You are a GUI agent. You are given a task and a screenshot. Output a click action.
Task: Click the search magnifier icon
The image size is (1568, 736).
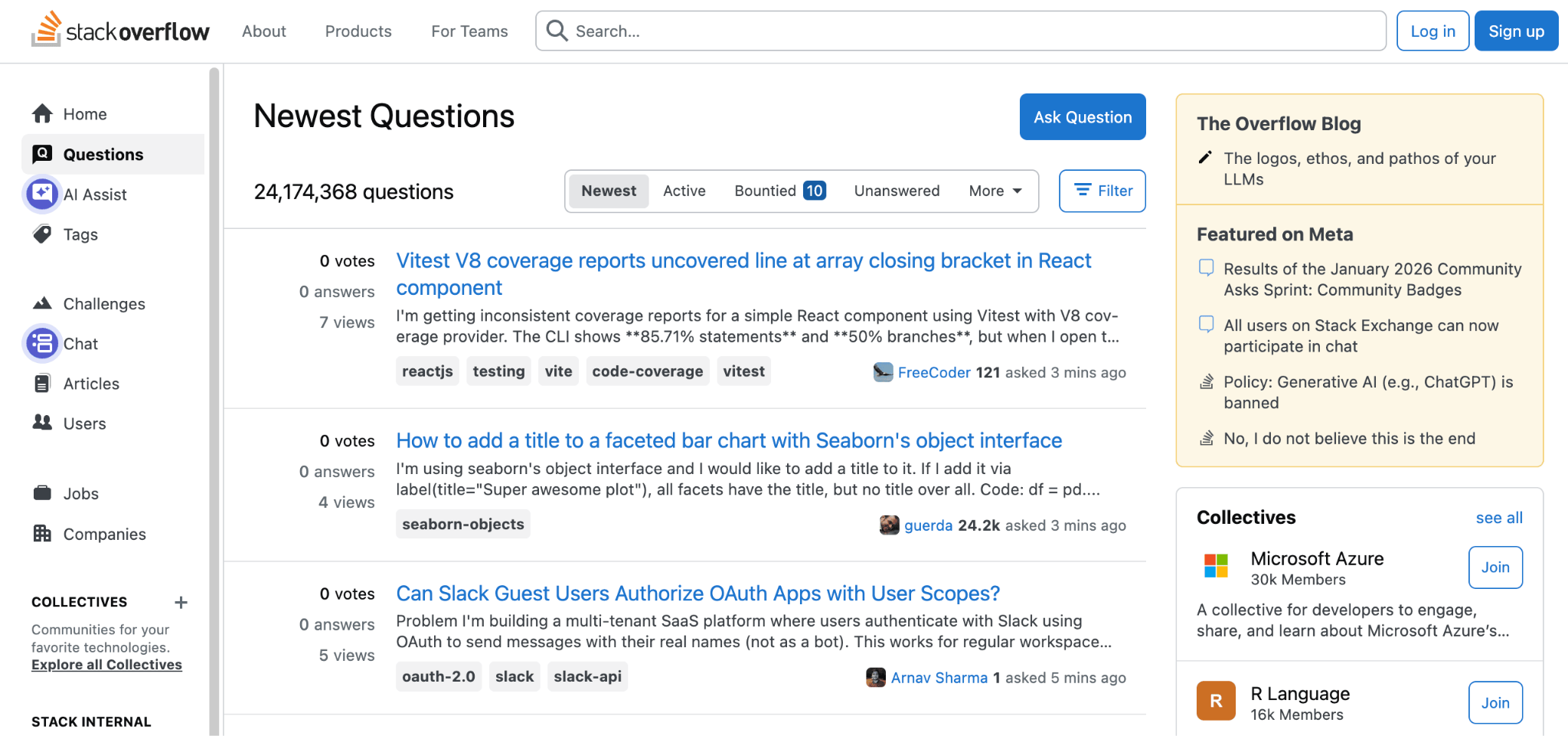pyautogui.click(x=557, y=31)
